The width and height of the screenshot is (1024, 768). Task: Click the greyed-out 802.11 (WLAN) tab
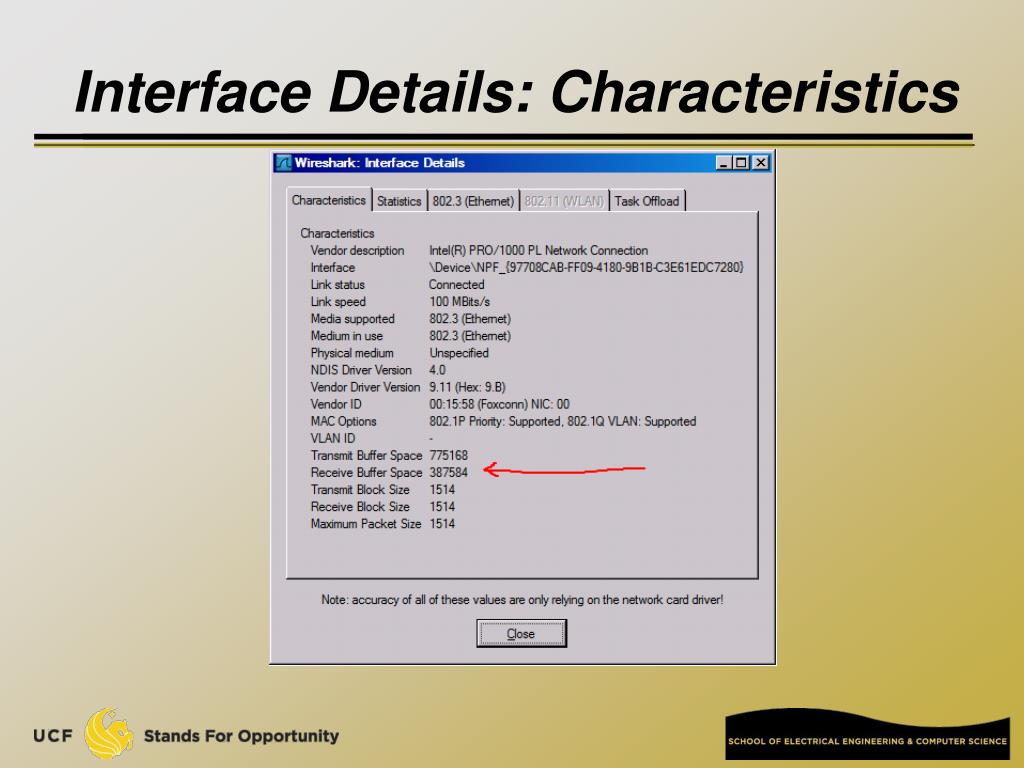coord(564,201)
